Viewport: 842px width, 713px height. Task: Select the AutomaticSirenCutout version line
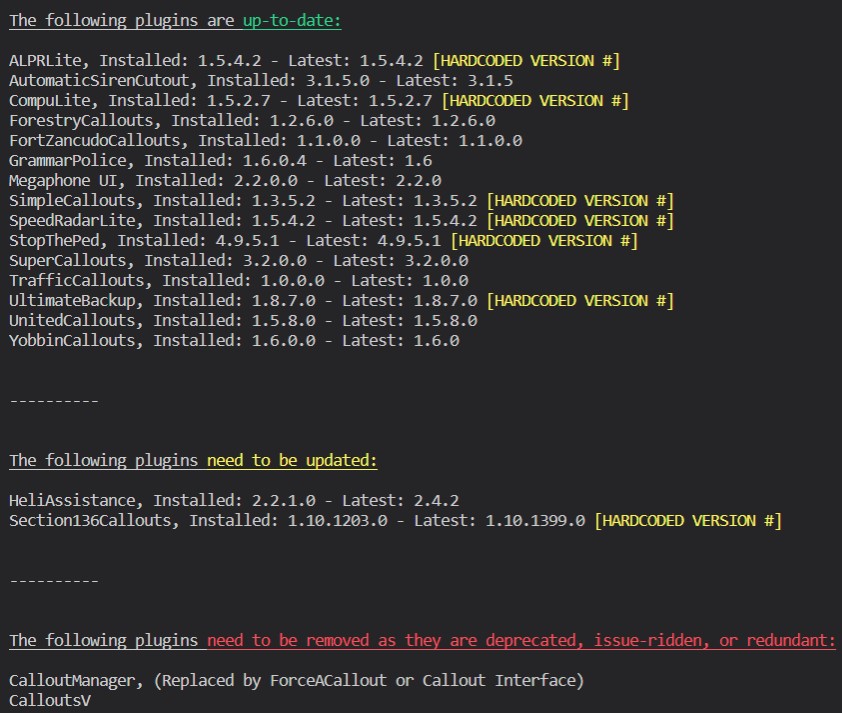(261, 81)
